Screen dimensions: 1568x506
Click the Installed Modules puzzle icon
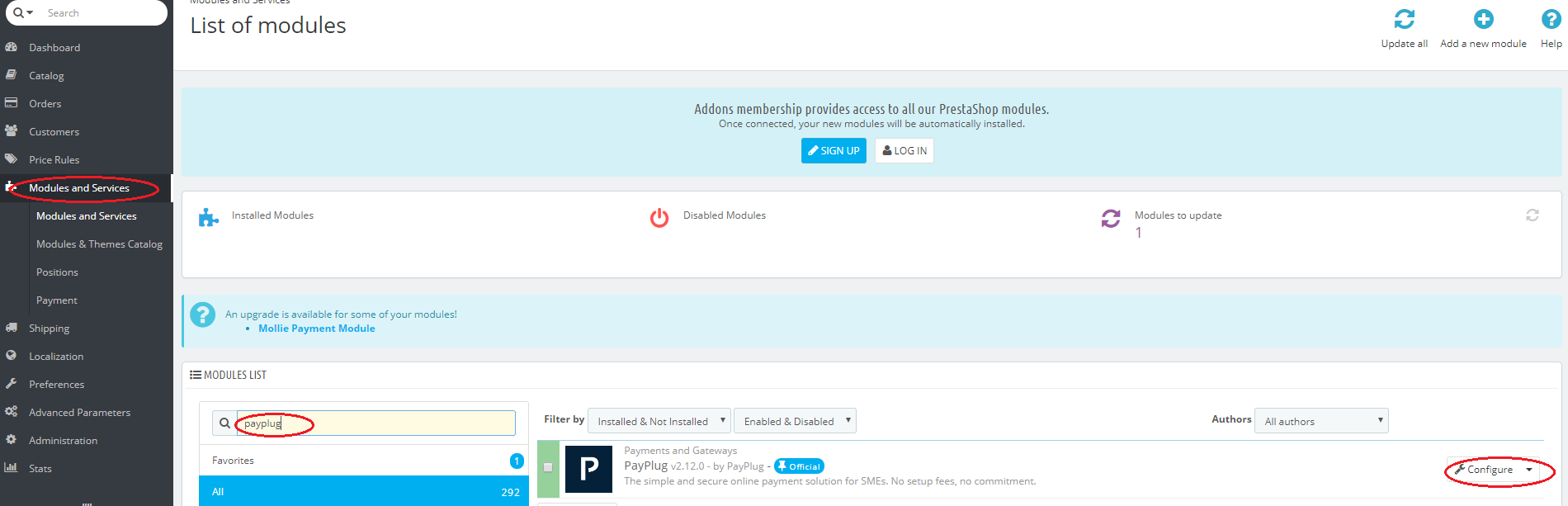(x=209, y=217)
